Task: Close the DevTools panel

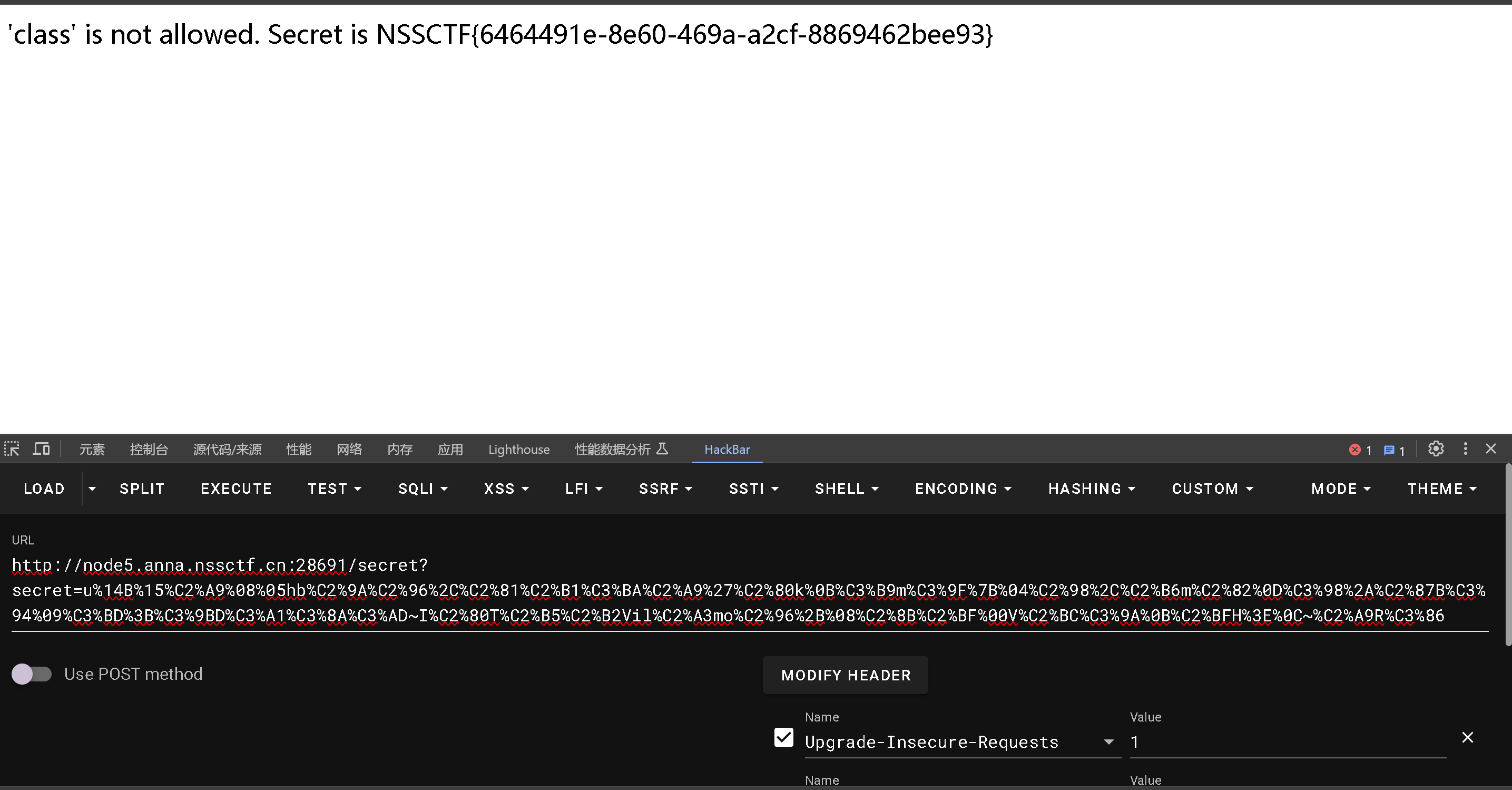Action: point(1491,450)
